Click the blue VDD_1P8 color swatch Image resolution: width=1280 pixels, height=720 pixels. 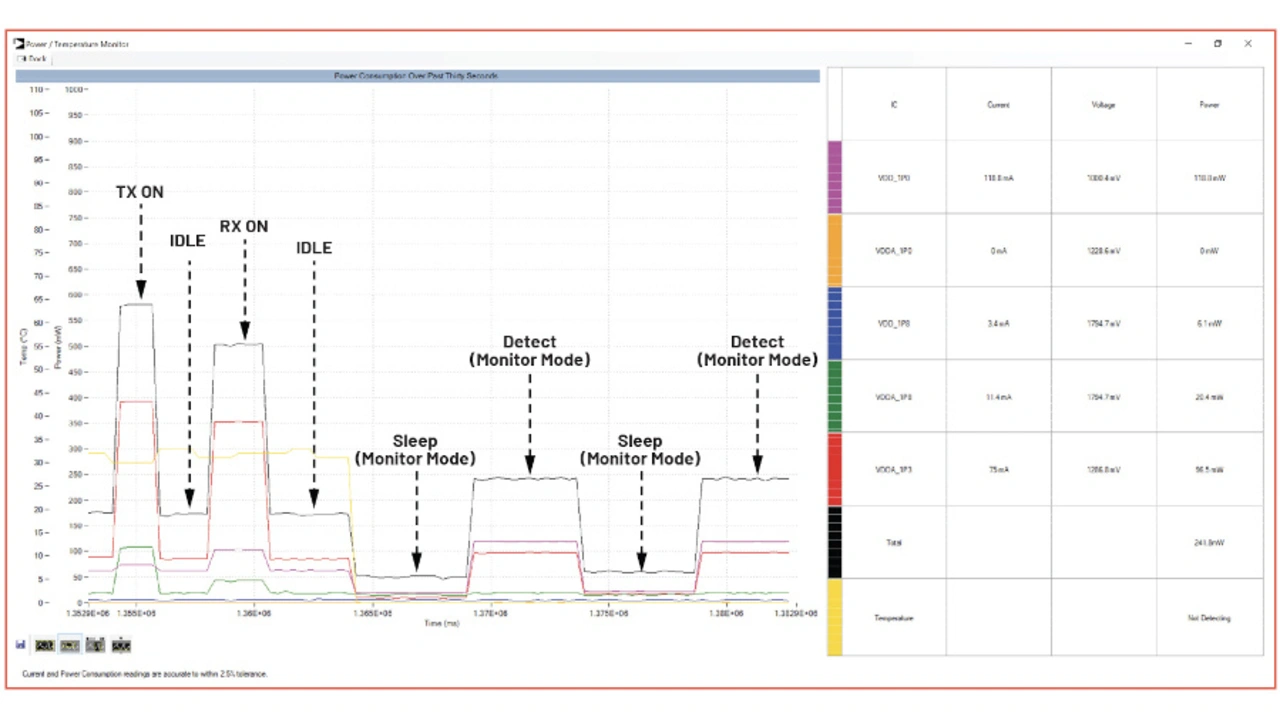pos(835,323)
